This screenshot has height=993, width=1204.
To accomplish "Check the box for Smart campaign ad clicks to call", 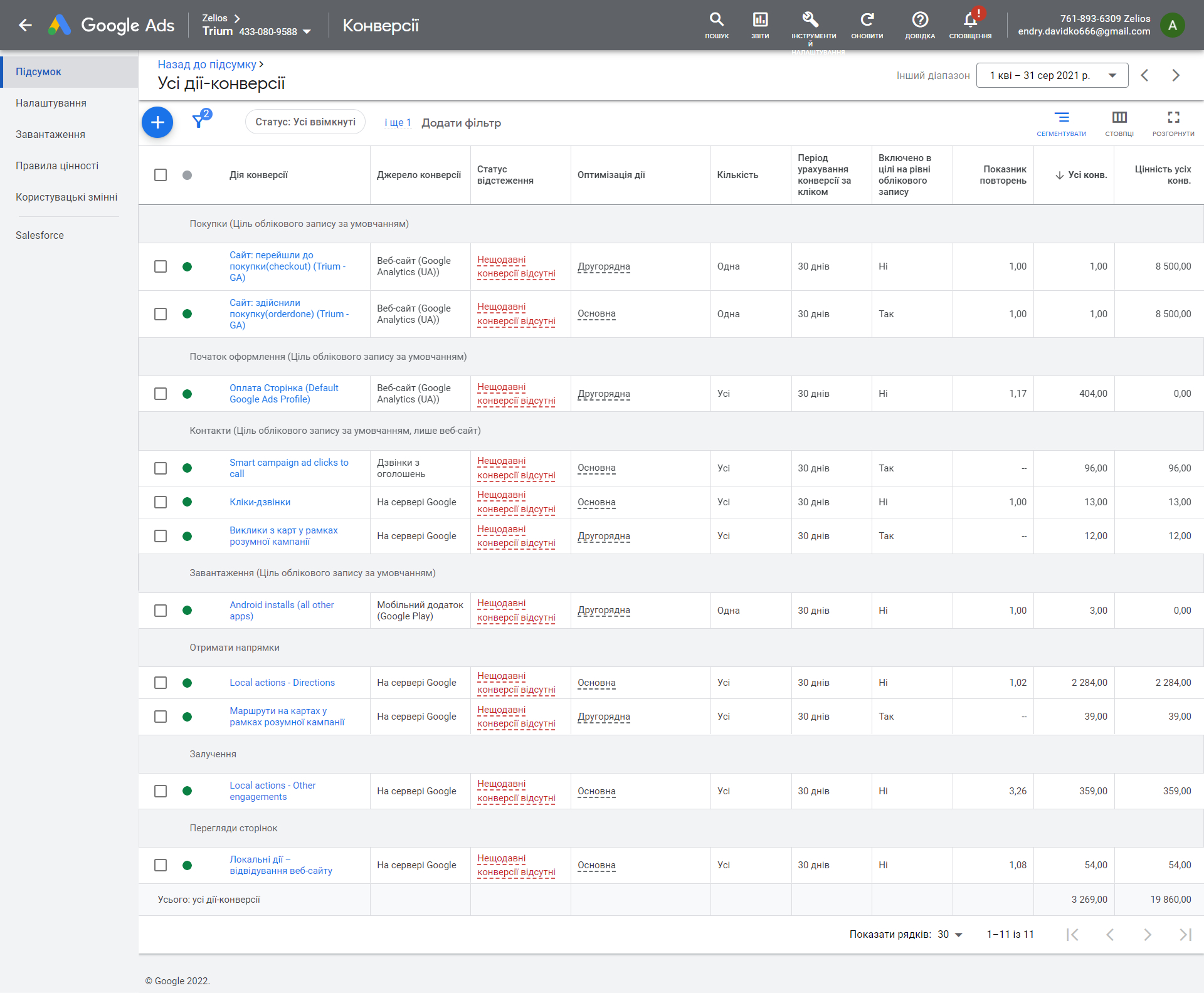I will pyautogui.click(x=161, y=468).
